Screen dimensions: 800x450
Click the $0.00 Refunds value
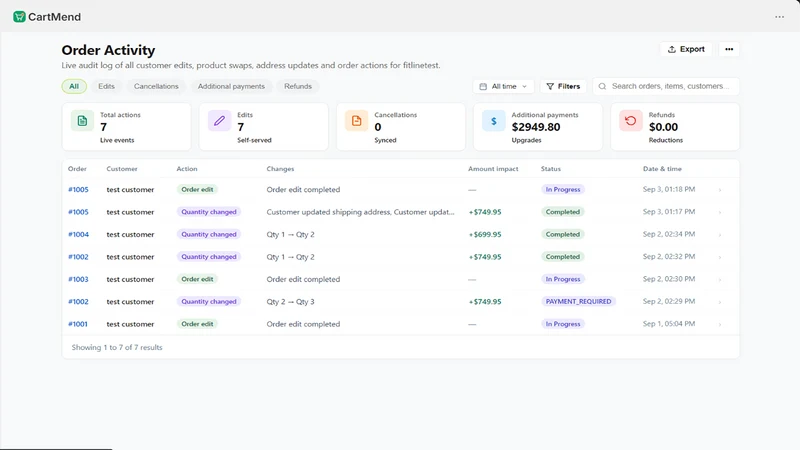(x=663, y=127)
